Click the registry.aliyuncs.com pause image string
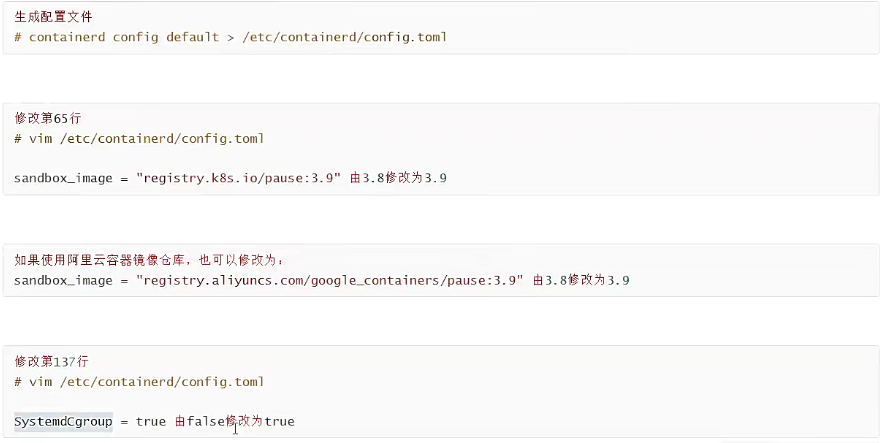 tap(329, 280)
